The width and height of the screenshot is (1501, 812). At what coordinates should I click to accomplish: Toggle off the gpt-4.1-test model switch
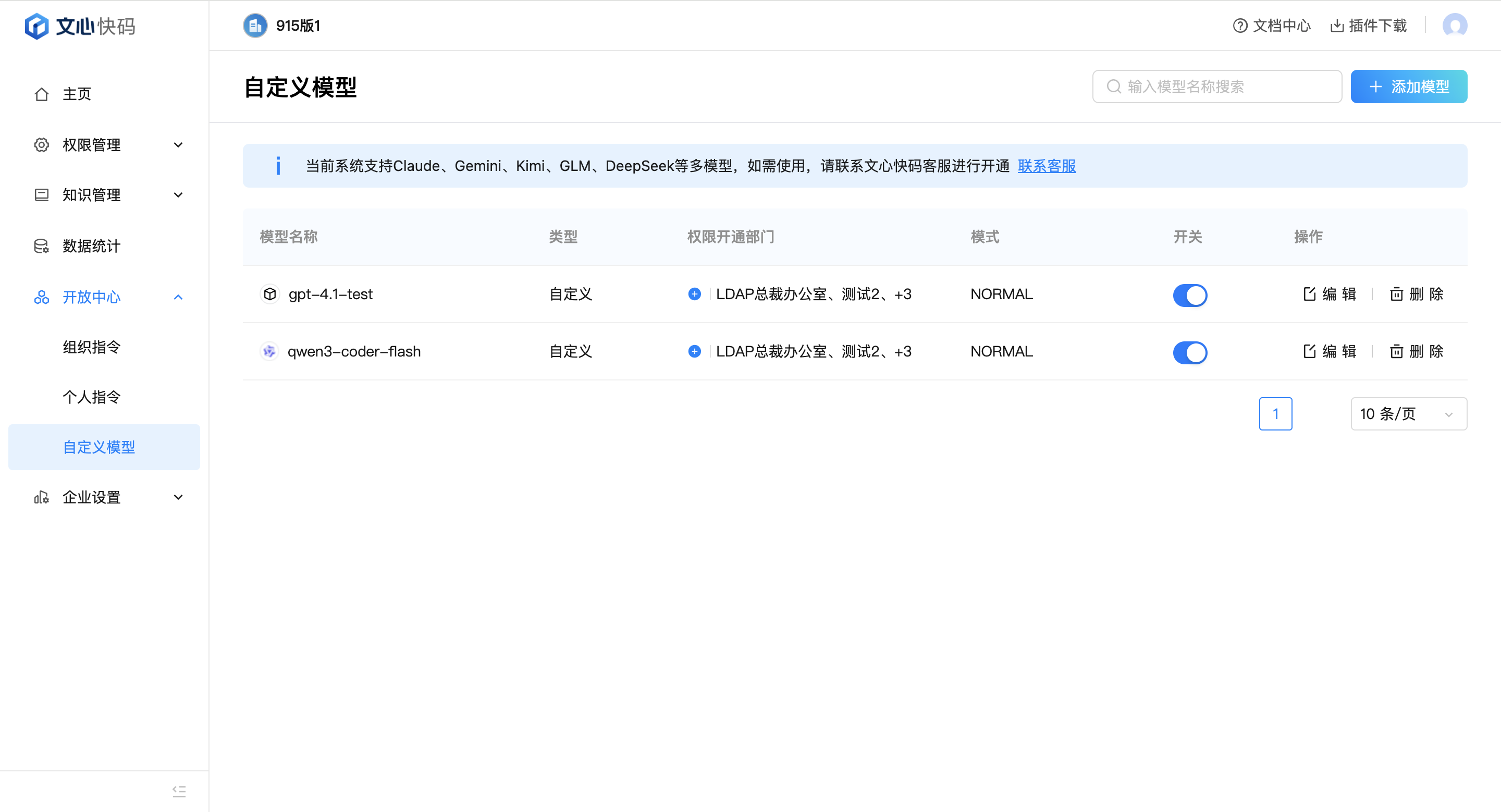point(1189,296)
